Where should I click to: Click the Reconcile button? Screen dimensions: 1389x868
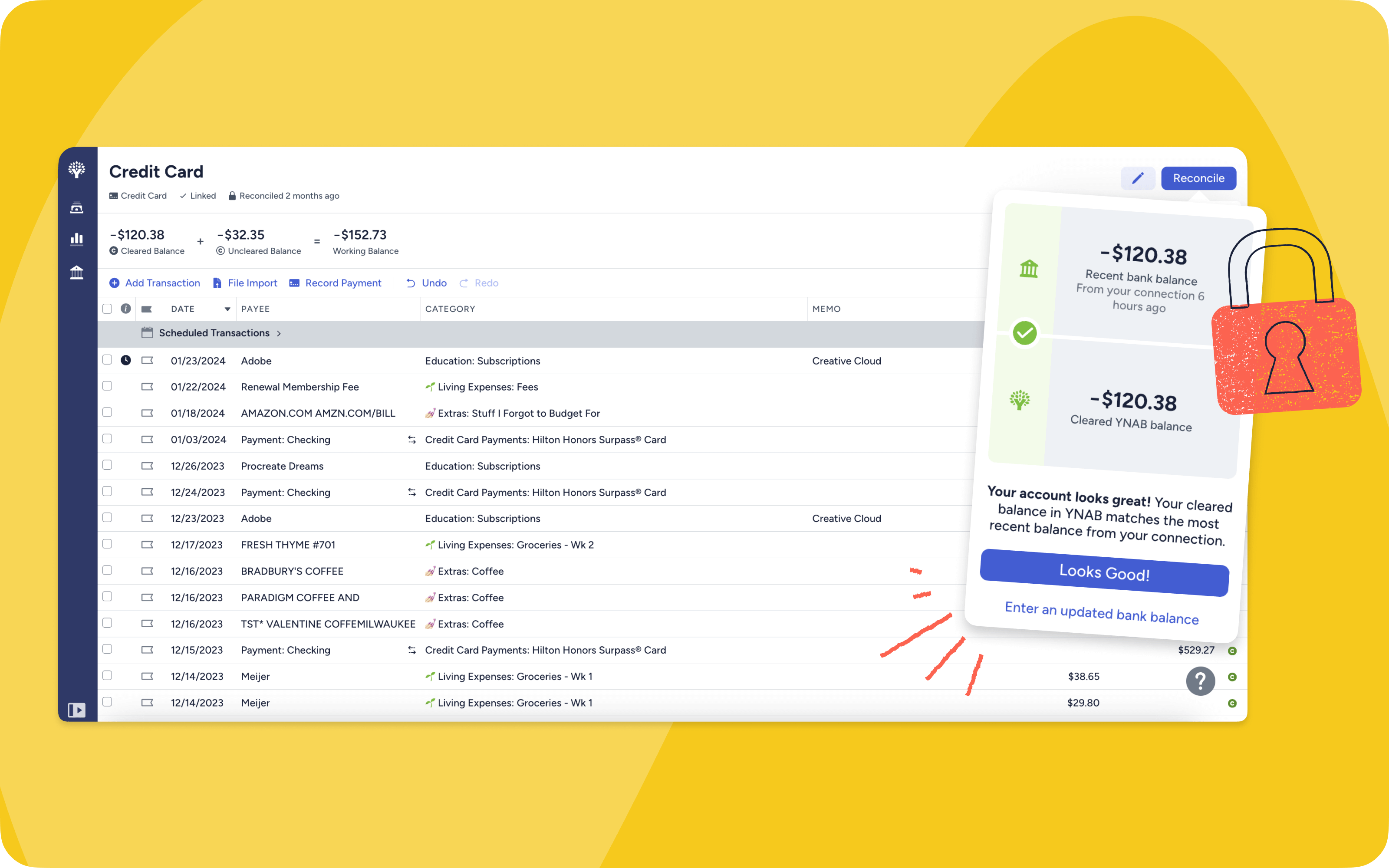pos(1198,178)
